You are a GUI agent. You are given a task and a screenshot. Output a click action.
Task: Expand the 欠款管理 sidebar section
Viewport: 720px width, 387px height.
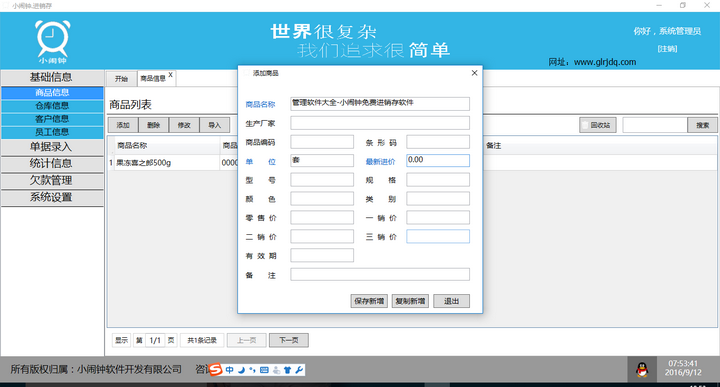[x=52, y=180]
